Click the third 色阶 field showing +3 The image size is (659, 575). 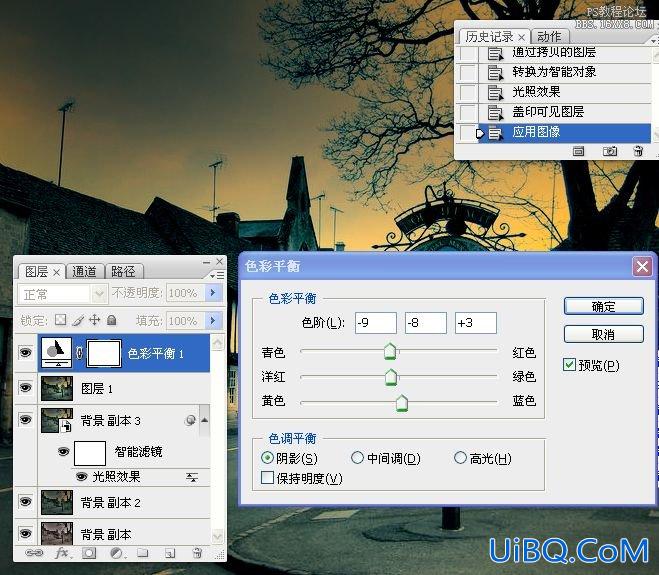[x=476, y=323]
